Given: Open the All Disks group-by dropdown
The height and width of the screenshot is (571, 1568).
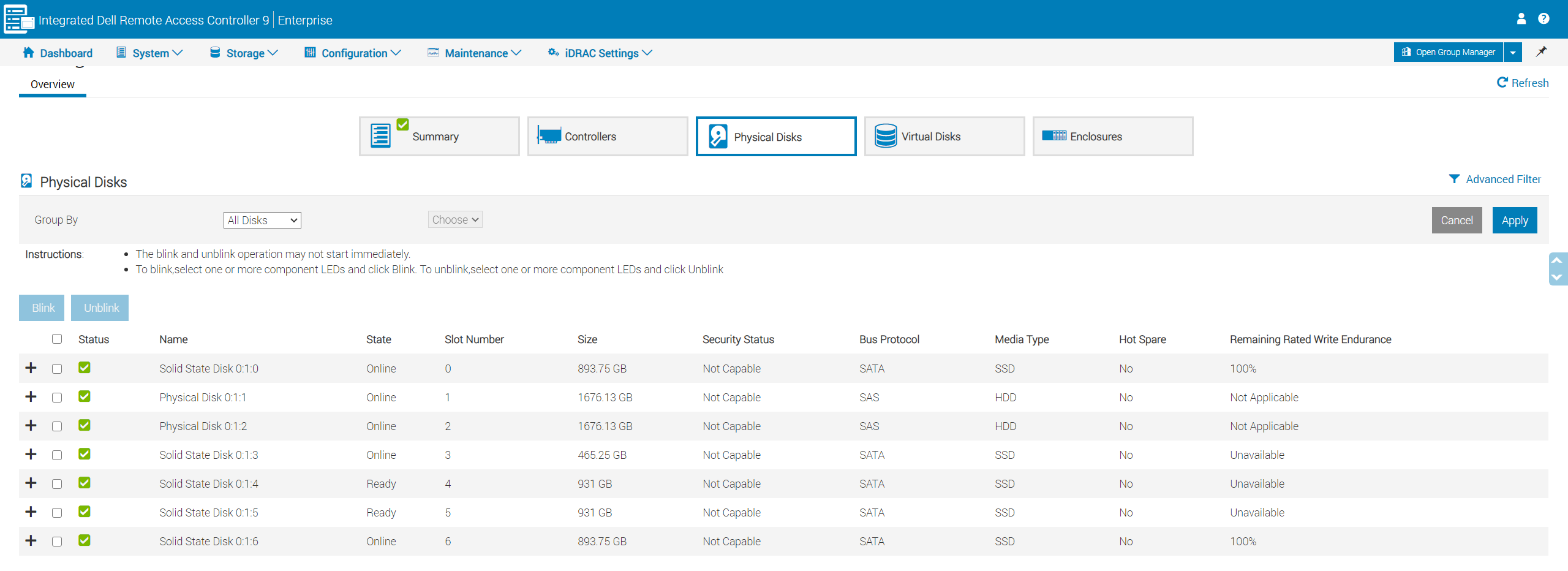Looking at the screenshot, I should pos(262,220).
